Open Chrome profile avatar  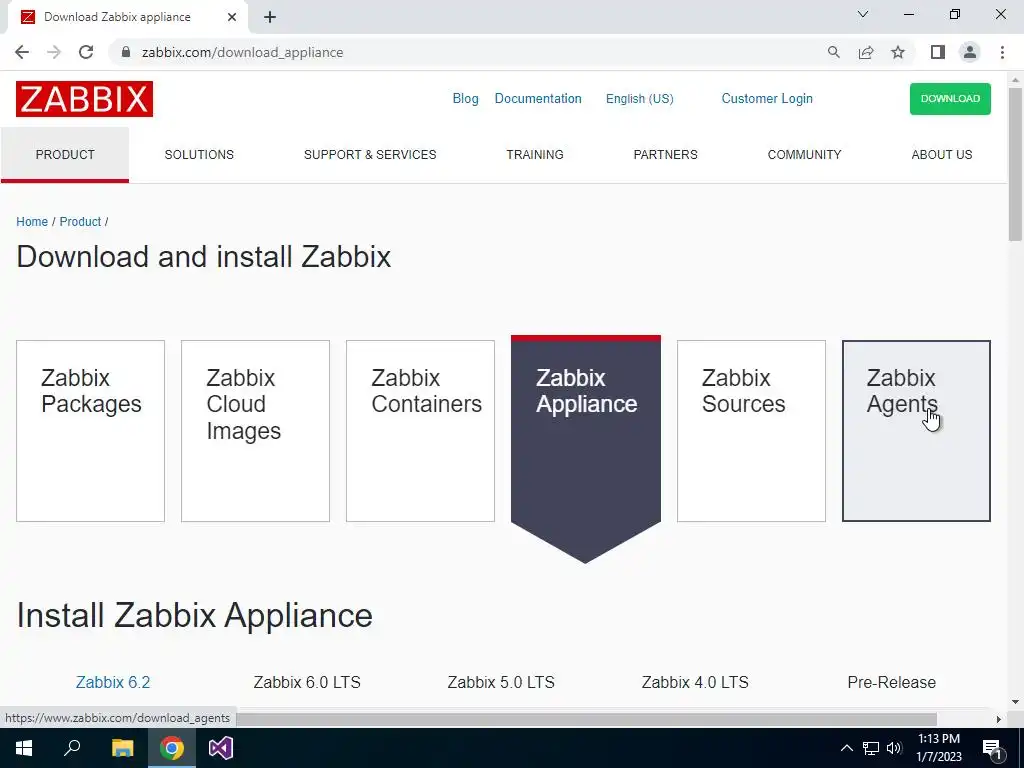(970, 52)
